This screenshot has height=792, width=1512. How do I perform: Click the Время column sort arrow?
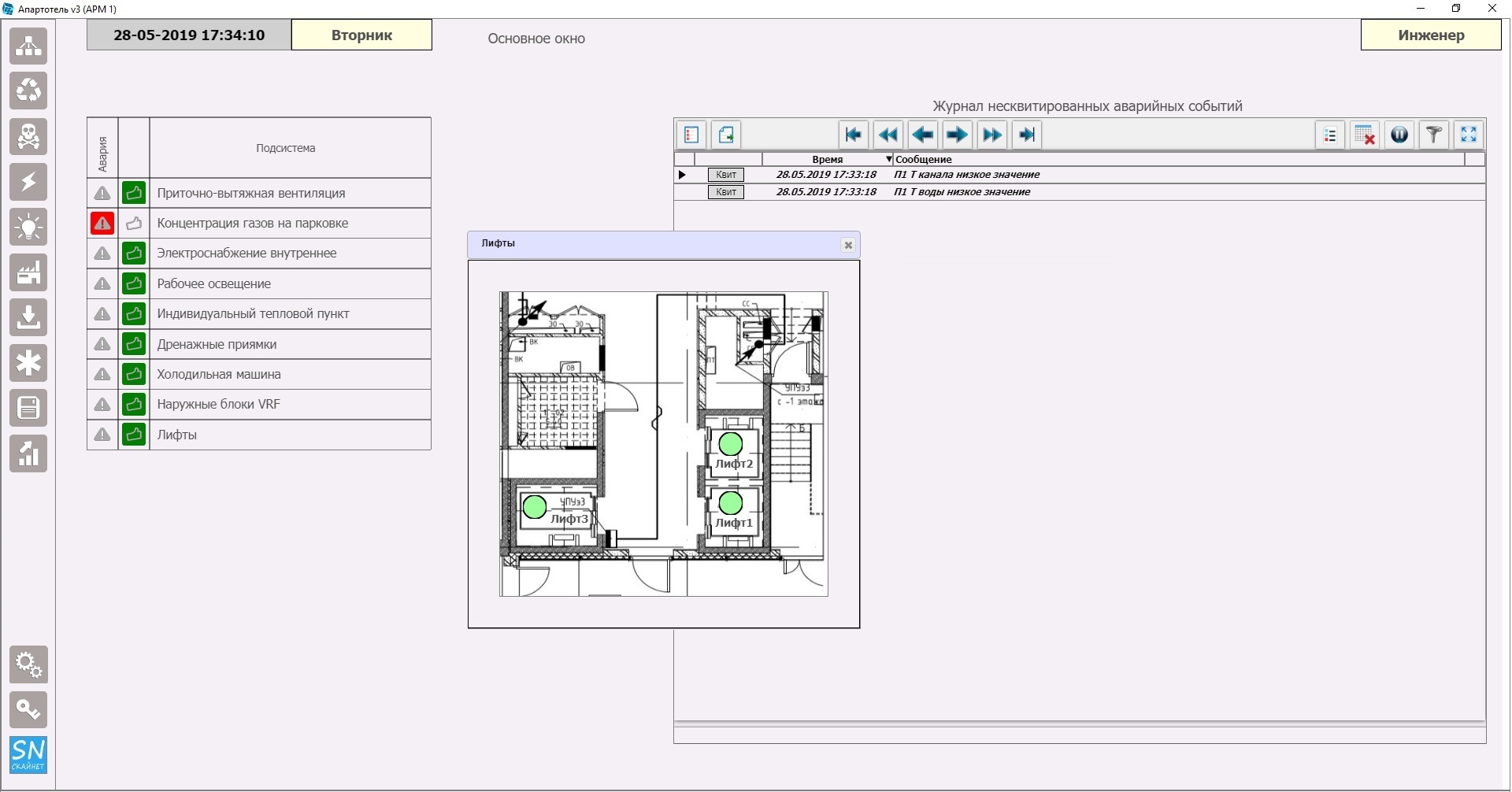click(889, 159)
